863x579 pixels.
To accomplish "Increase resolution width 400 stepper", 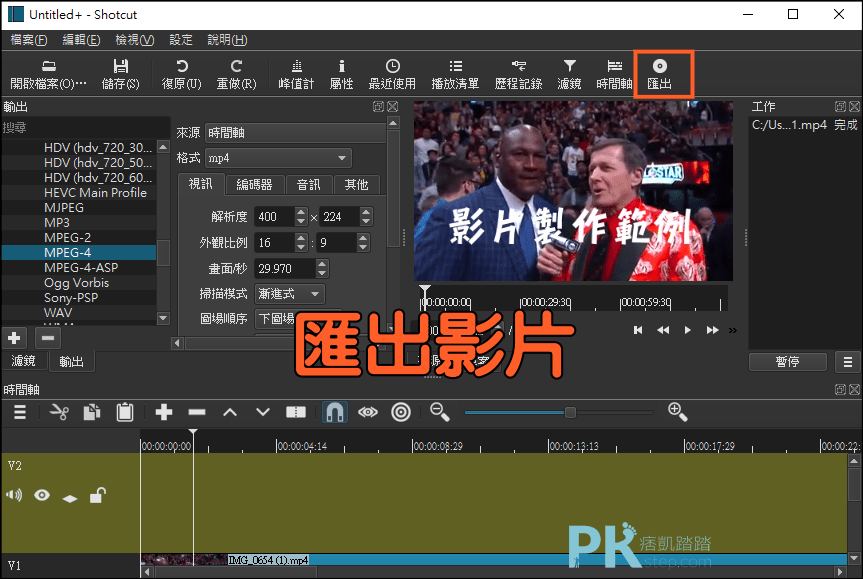I will [x=301, y=212].
